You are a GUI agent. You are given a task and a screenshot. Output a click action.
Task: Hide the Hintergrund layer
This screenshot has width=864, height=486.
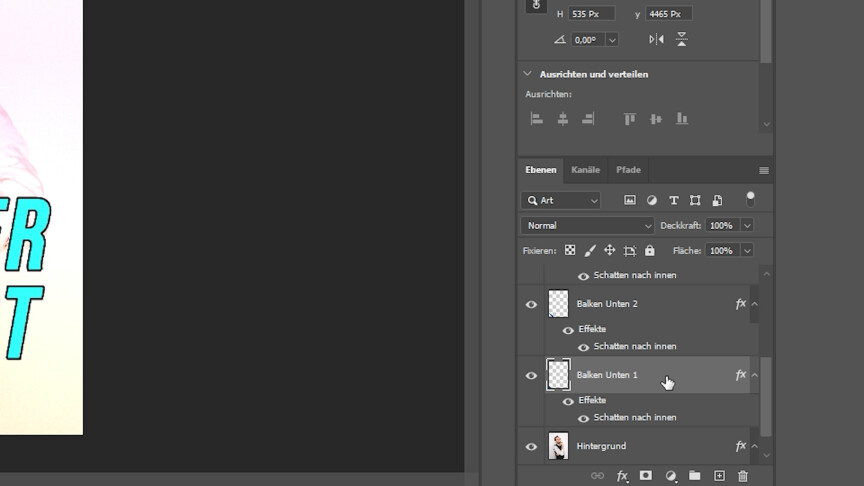(531, 447)
